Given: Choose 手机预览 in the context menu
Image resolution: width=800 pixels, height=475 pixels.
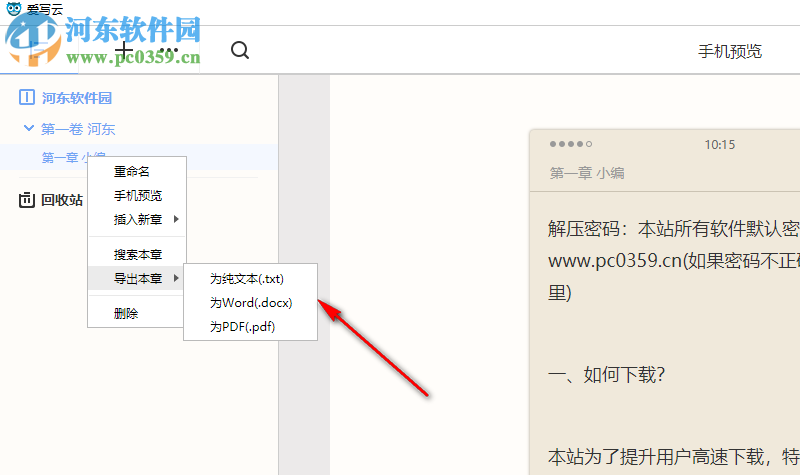Looking at the screenshot, I should point(137,195).
